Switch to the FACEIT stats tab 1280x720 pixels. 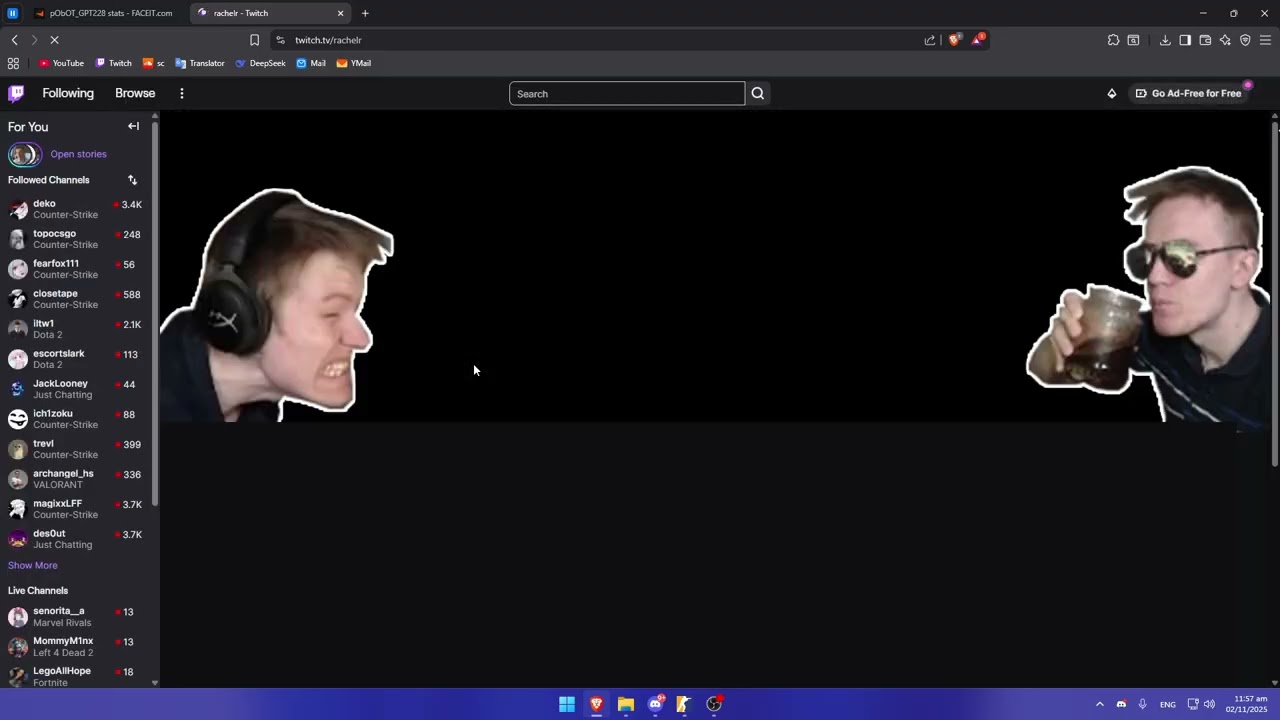click(104, 13)
